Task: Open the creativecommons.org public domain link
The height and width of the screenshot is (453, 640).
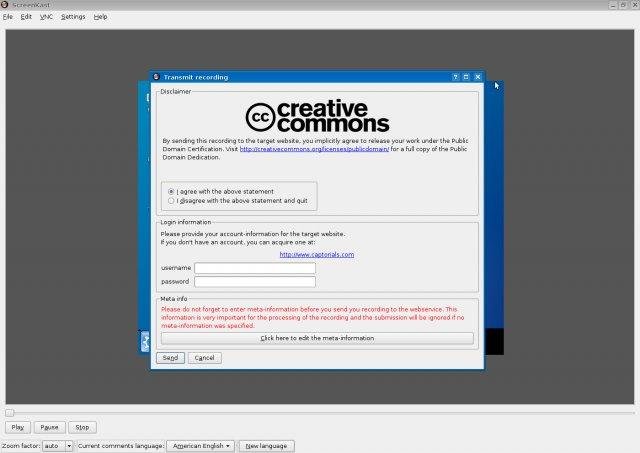Action: click(x=314, y=149)
